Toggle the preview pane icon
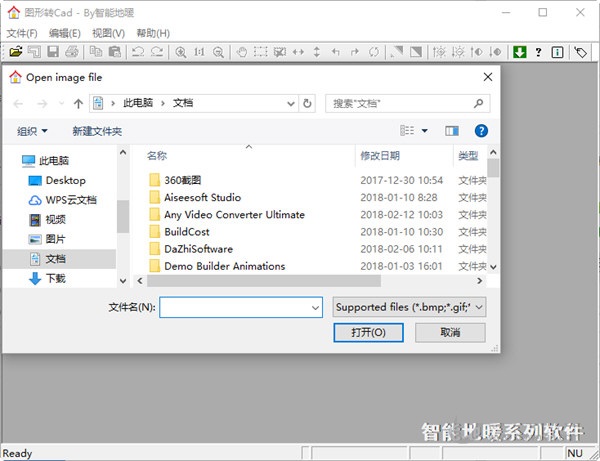600x461 pixels. [x=452, y=131]
